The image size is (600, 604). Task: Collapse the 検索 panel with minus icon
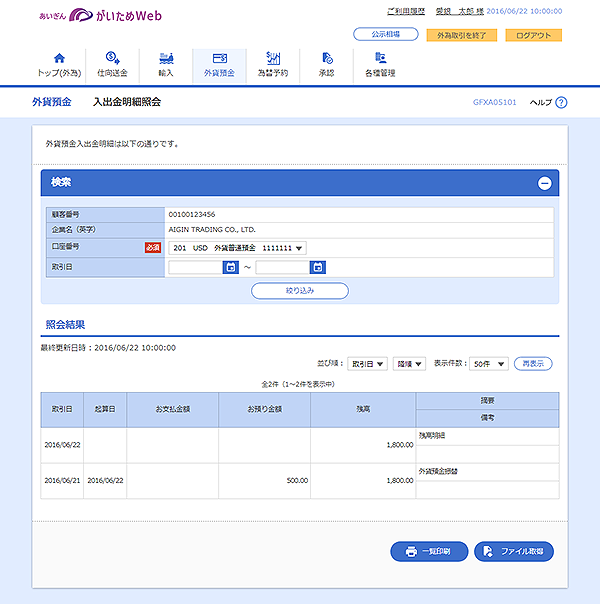(544, 183)
